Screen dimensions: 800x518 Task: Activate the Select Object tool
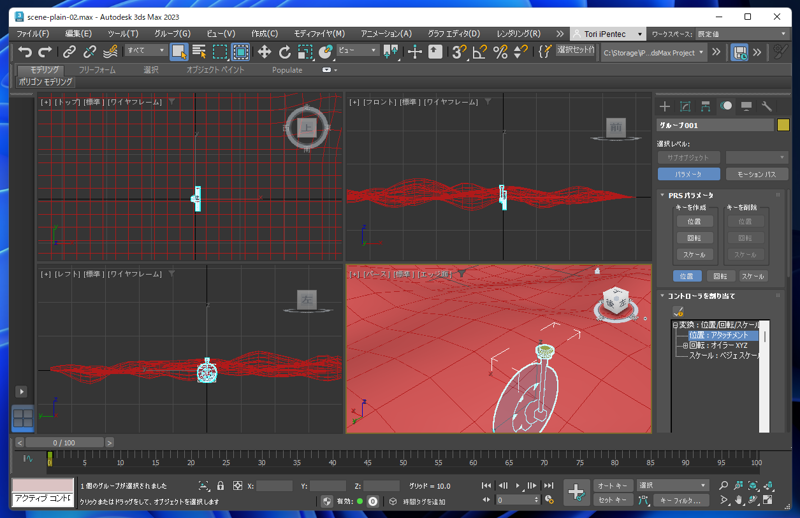pyautogui.click(x=179, y=52)
